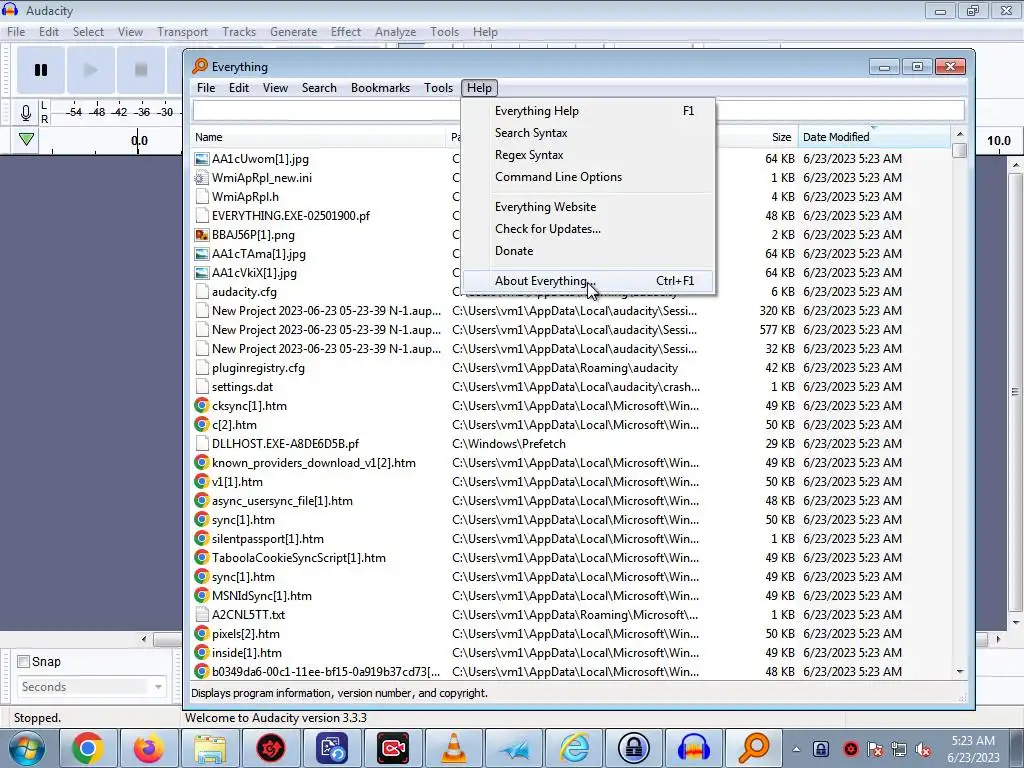This screenshot has width=1024, height=768.
Task: Select the audacity.cfg file name
Action: [244, 292]
